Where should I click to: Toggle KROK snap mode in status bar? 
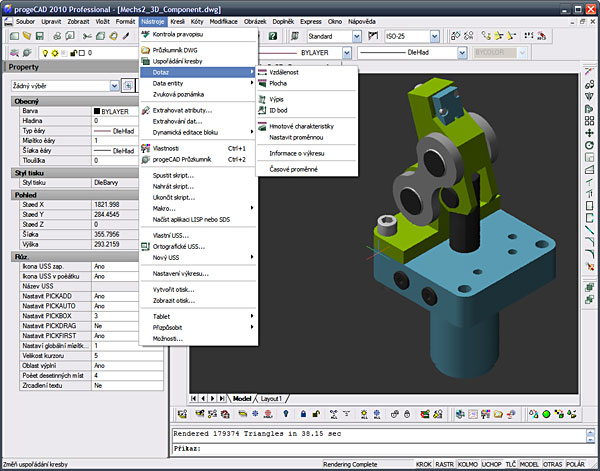[x=424, y=464]
